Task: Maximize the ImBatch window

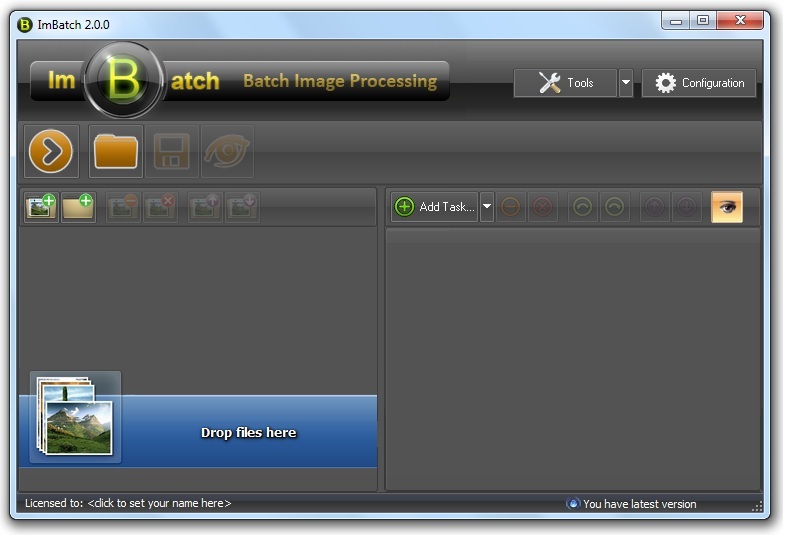Action: pos(703,21)
